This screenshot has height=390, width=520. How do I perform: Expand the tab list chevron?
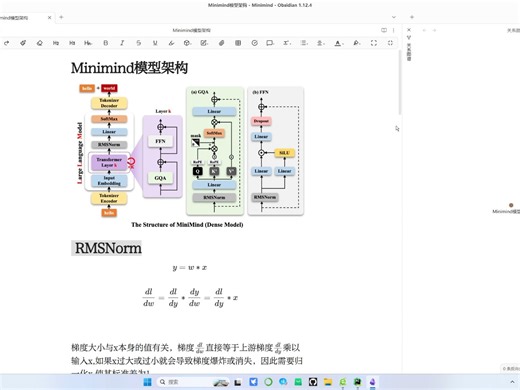click(x=394, y=17)
